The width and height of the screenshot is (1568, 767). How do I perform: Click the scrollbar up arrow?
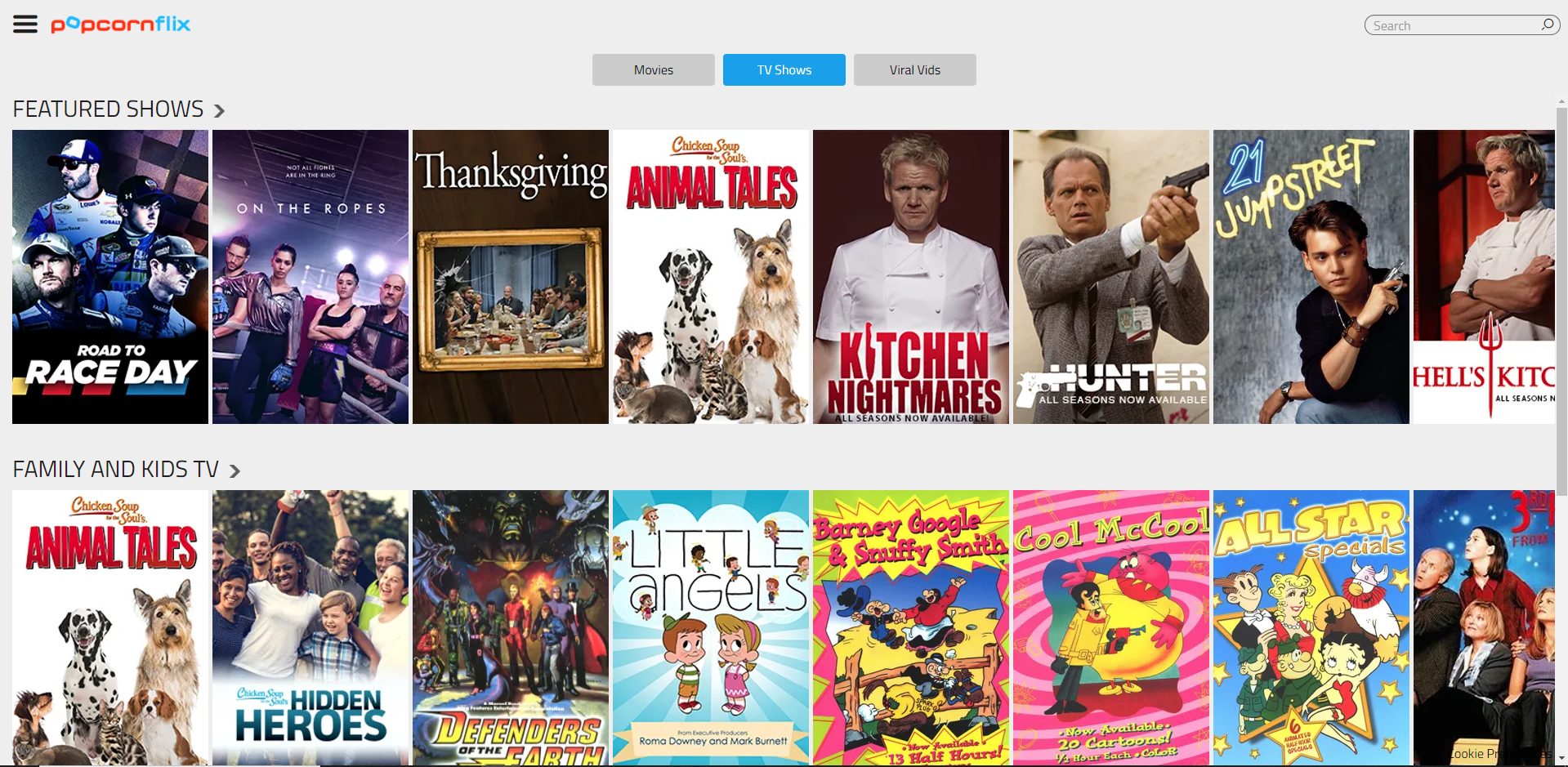1561,102
